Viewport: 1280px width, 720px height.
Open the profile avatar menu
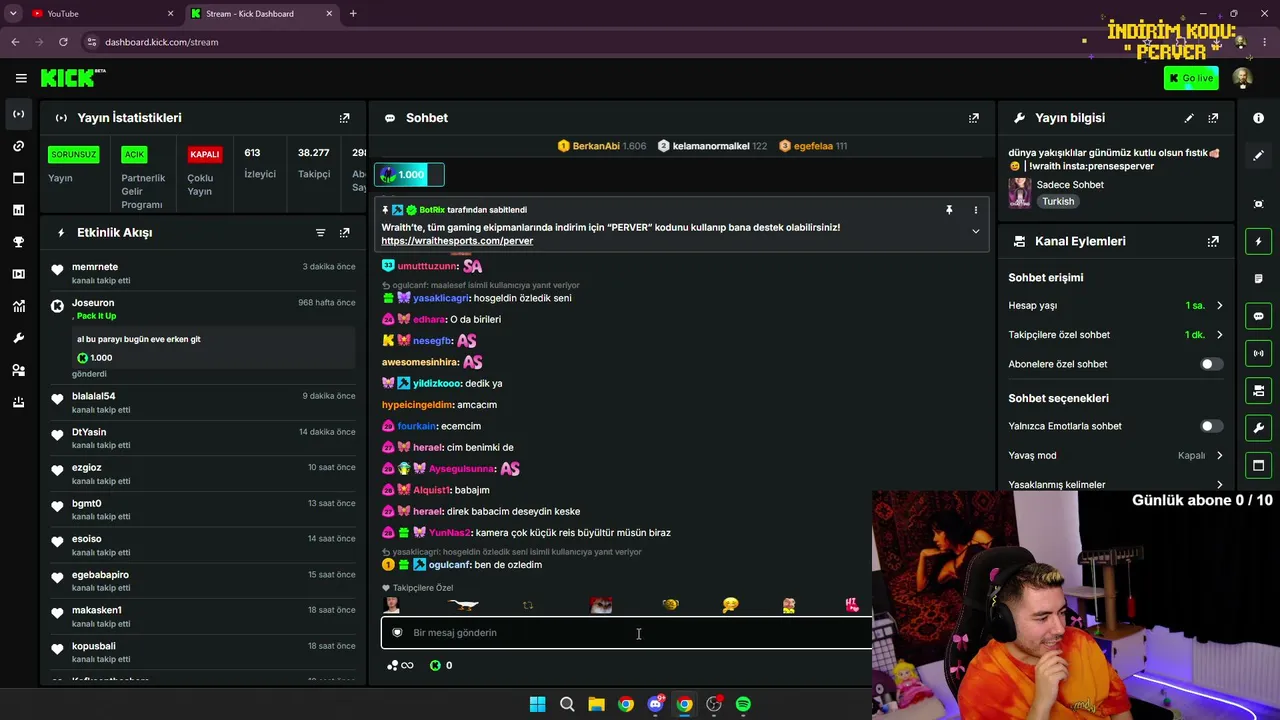1242,78
